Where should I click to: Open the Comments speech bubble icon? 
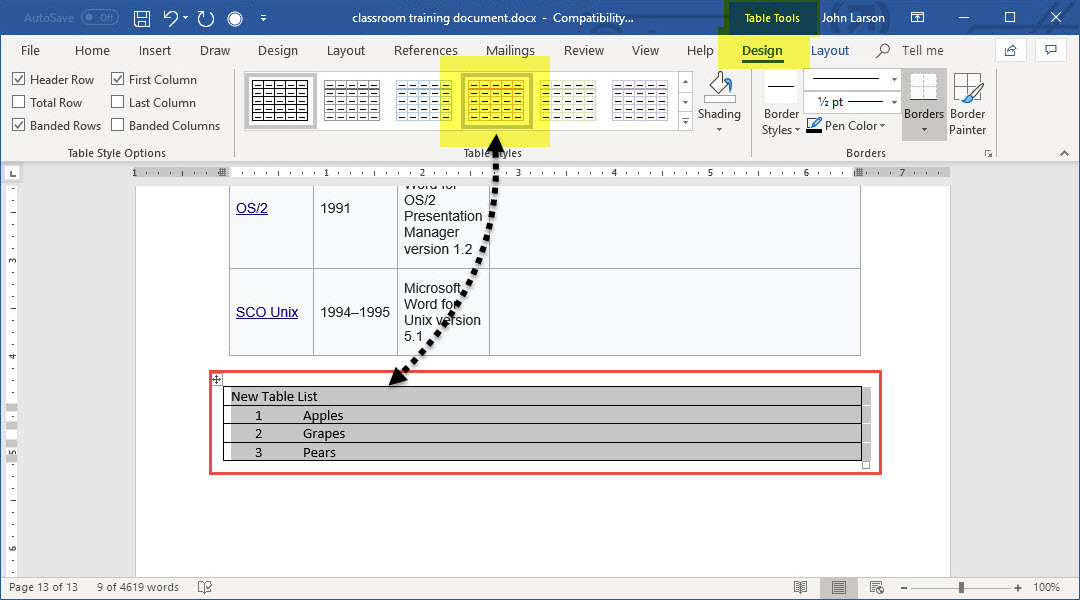click(x=1050, y=50)
